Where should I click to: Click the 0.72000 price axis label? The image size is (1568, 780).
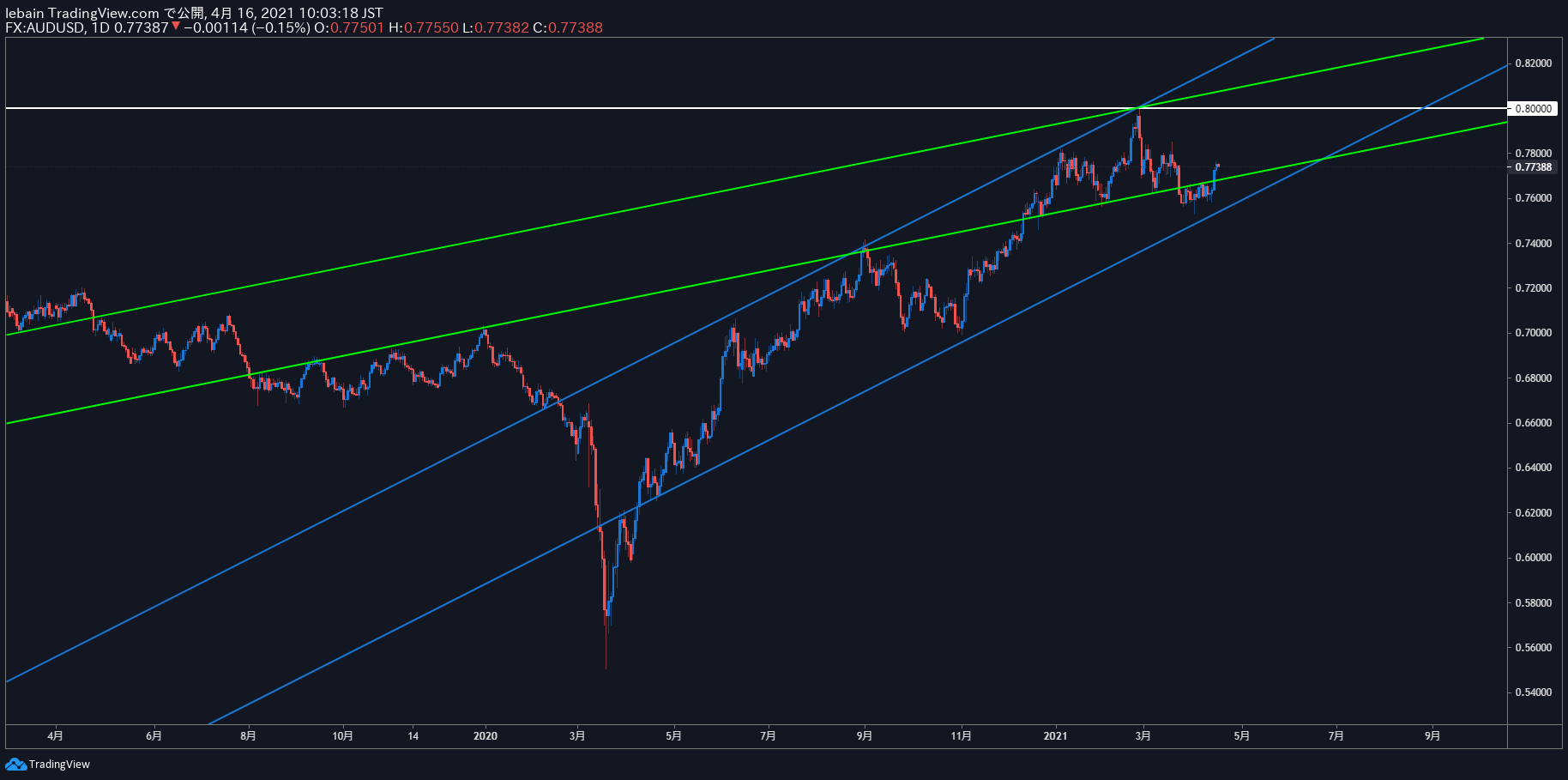tap(1533, 288)
